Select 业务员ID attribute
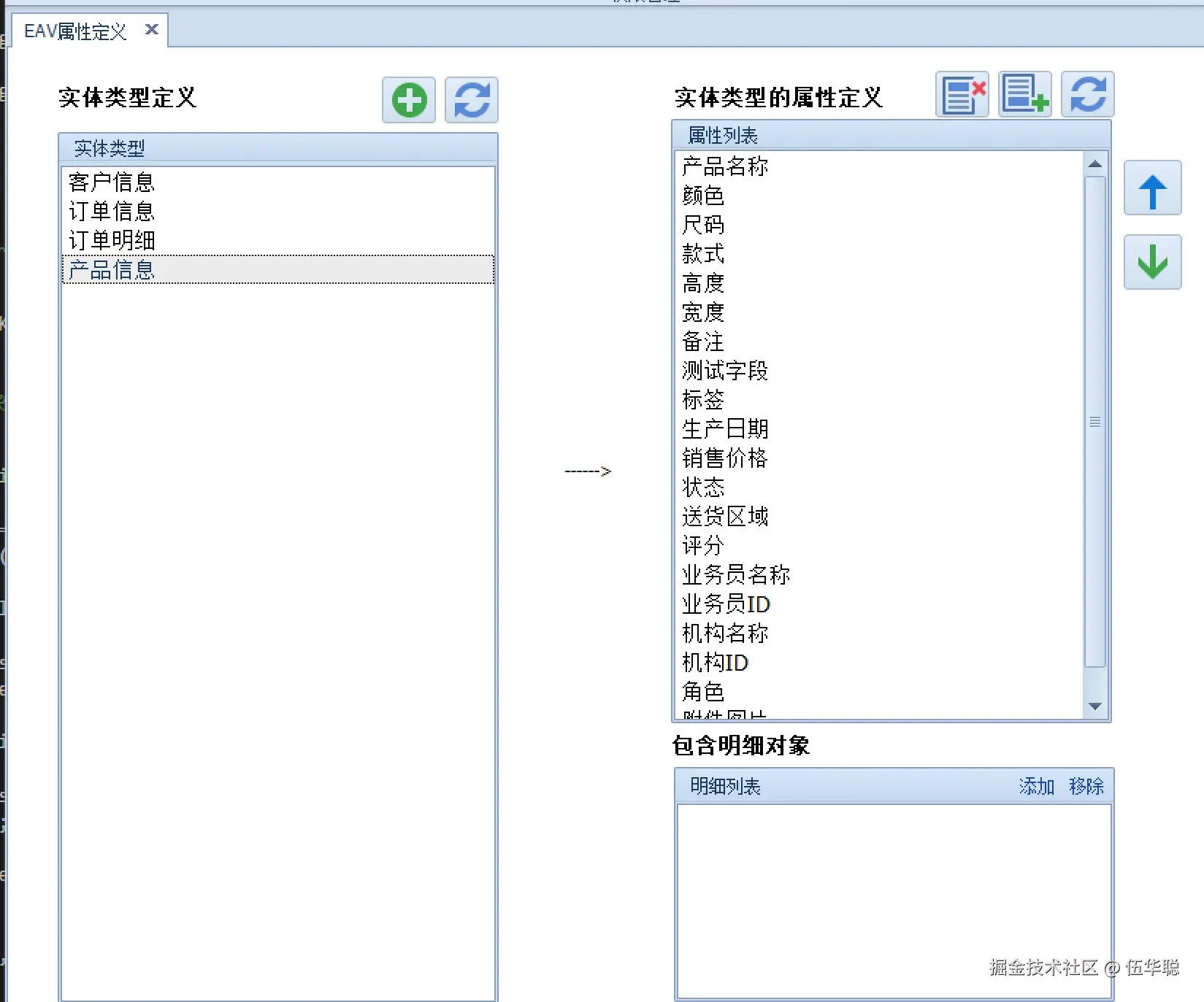The height and width of the screenshot is (1002, 1204). [x=879, y=604]
